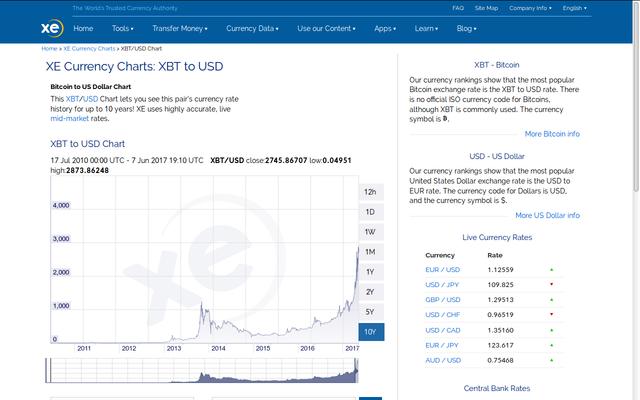This screenshot has height=400, width=640.
Task: Open the English language selector
Action: click(574, 8)
